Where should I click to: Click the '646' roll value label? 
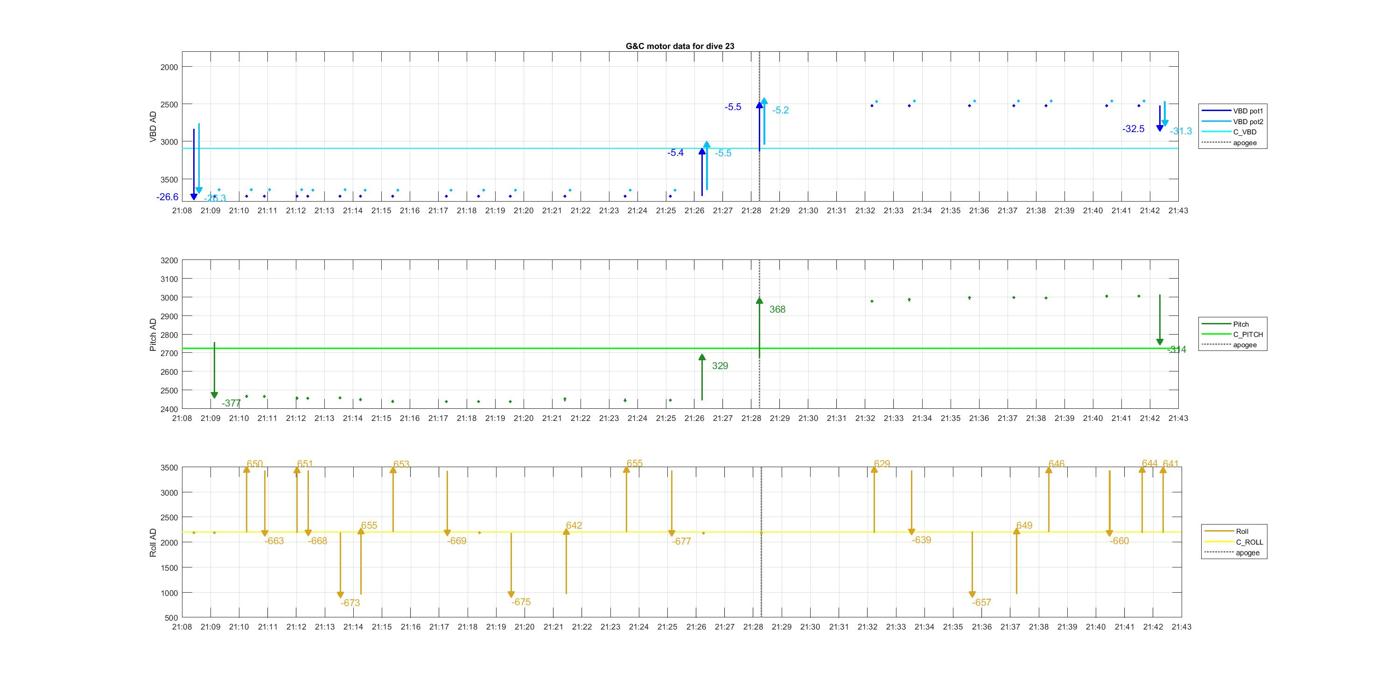tap(1057, 464)
